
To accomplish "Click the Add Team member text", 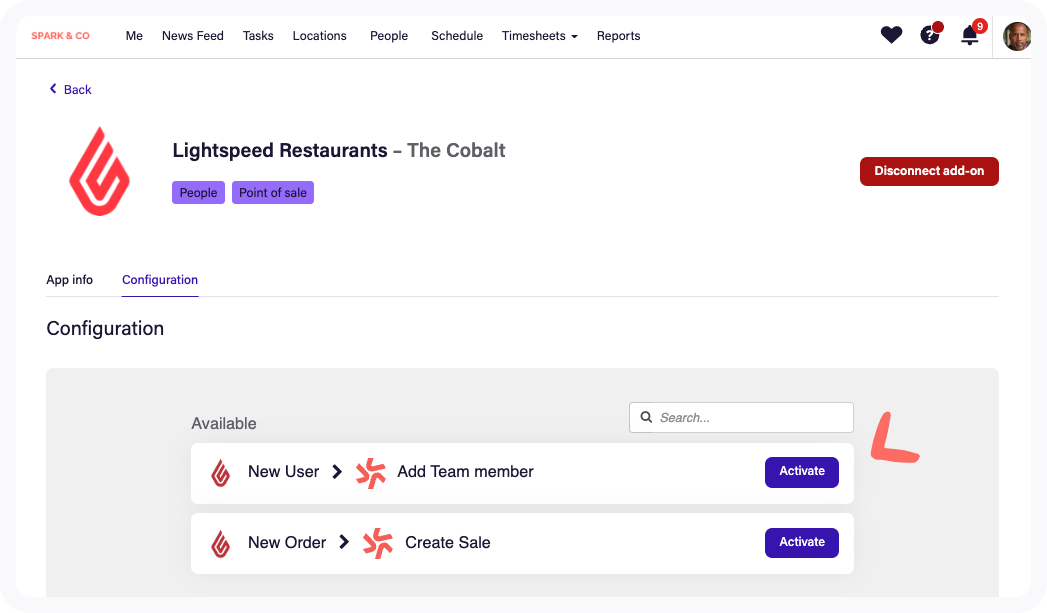I will [x=465, y=471].
